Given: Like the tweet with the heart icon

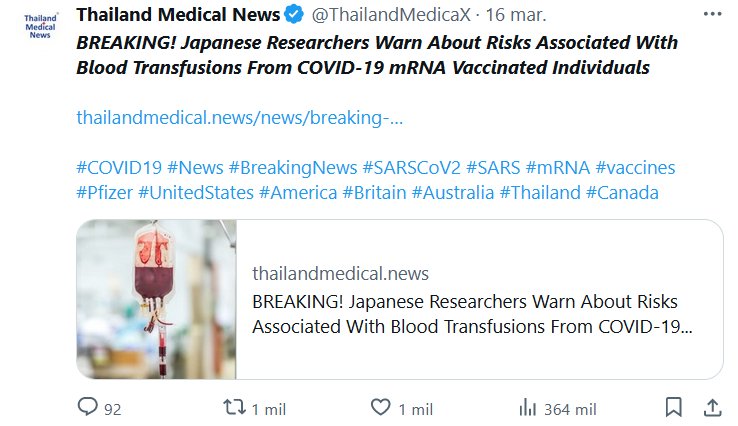Looking at the screenshot, I should click(x=381, y=408).
